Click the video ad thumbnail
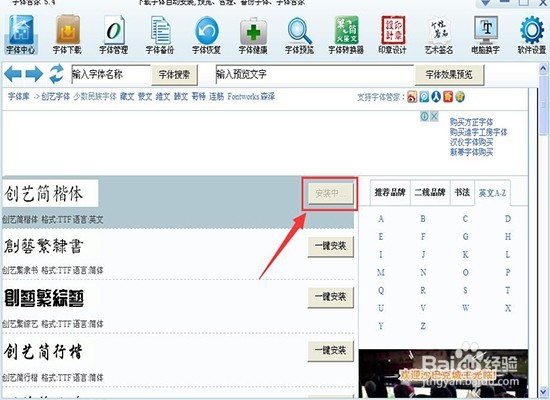Image resolution: width=550 pixels, height=400 pixels. 443,374
